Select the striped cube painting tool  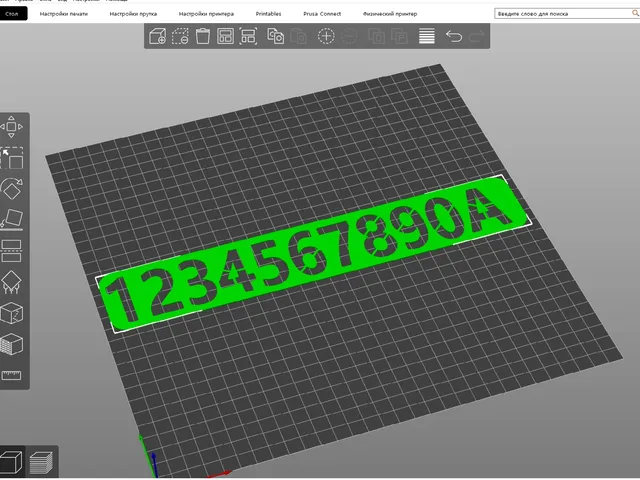point(11,344)
